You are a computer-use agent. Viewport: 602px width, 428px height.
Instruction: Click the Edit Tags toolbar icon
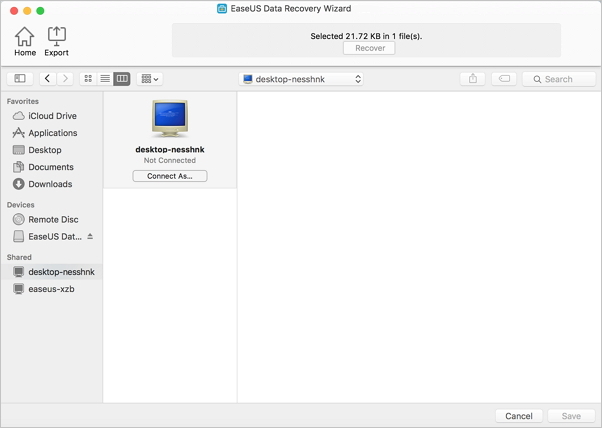[504, 79]
